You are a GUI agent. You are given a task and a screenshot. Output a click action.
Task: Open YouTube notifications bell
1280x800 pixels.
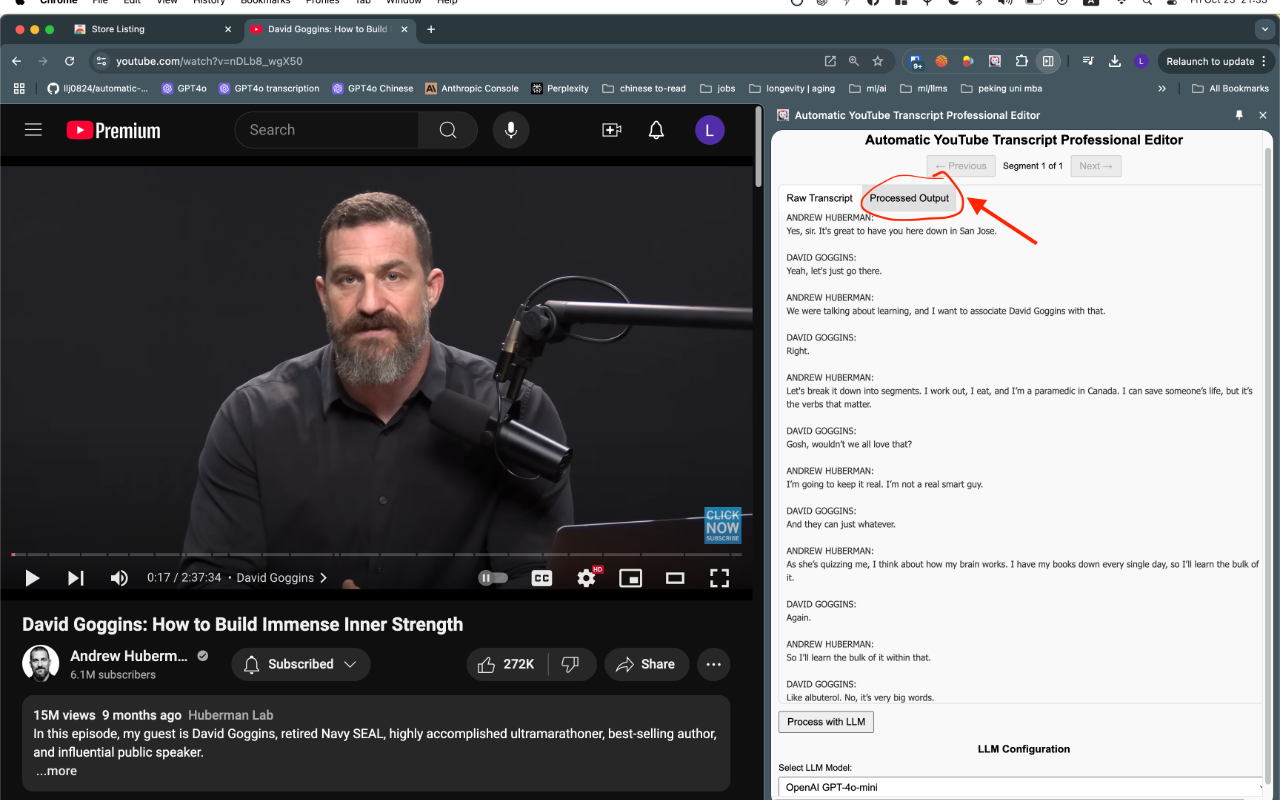pos(656,130)
